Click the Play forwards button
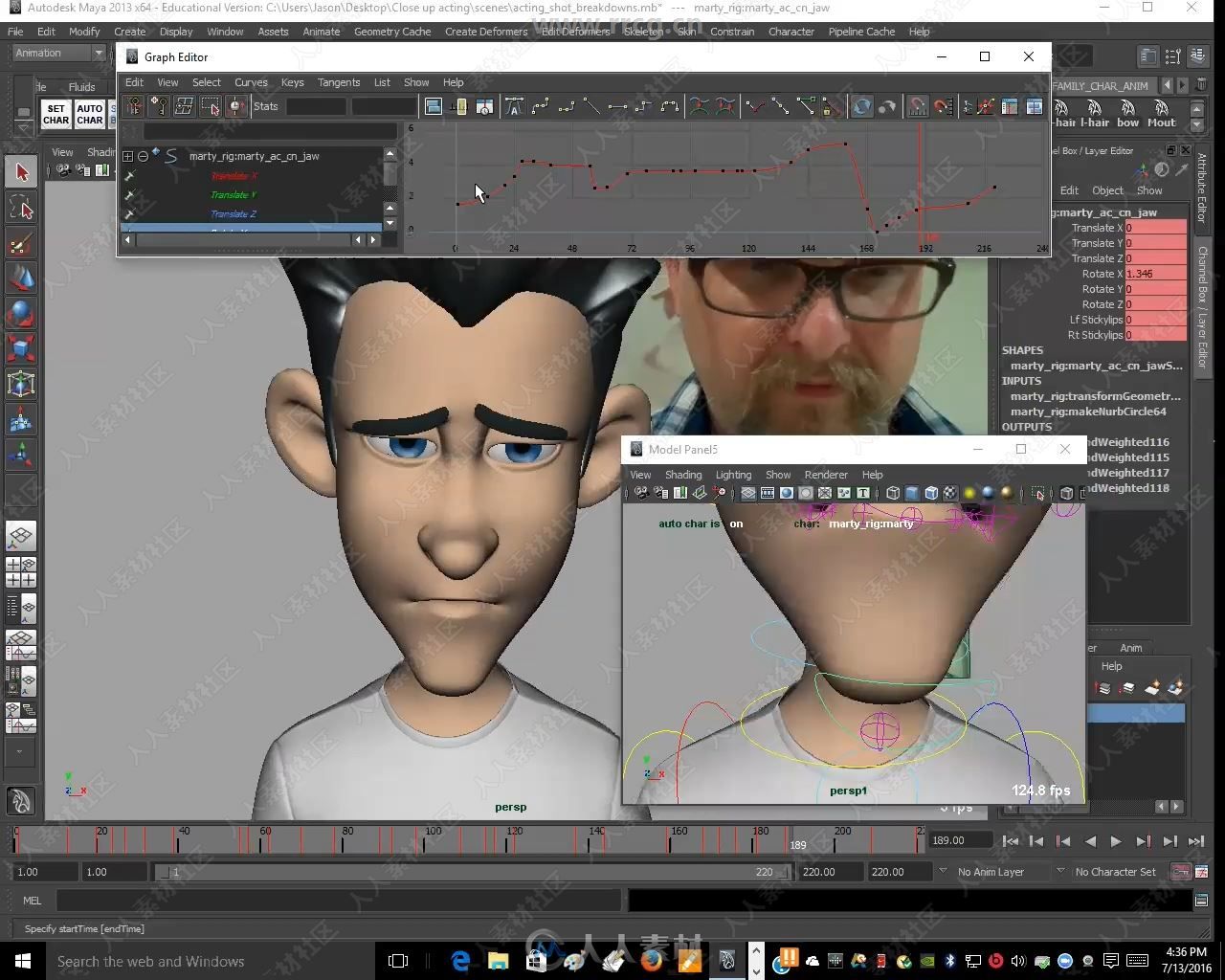Image resolution: width=1225 pixels, height=980 pixels. pyautogui.click(x=1116, y=841)
